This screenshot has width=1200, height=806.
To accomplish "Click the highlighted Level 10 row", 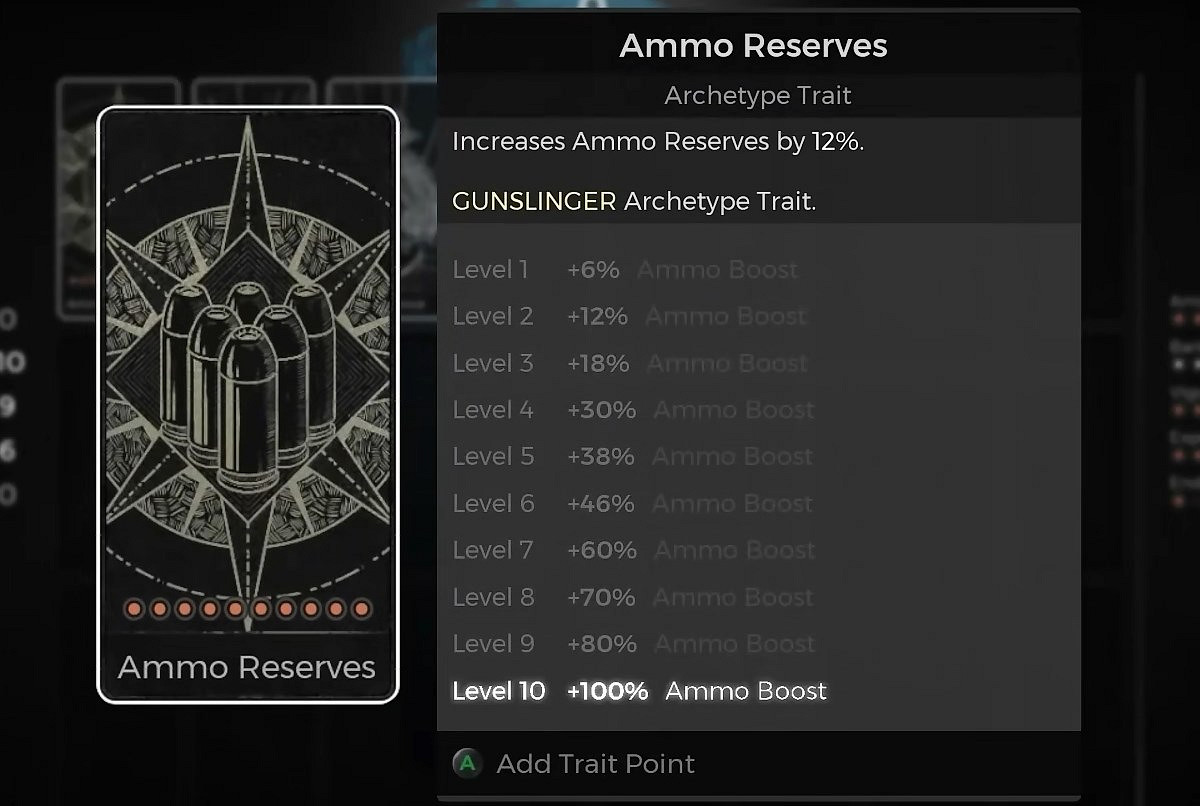I will pos(640,691).
